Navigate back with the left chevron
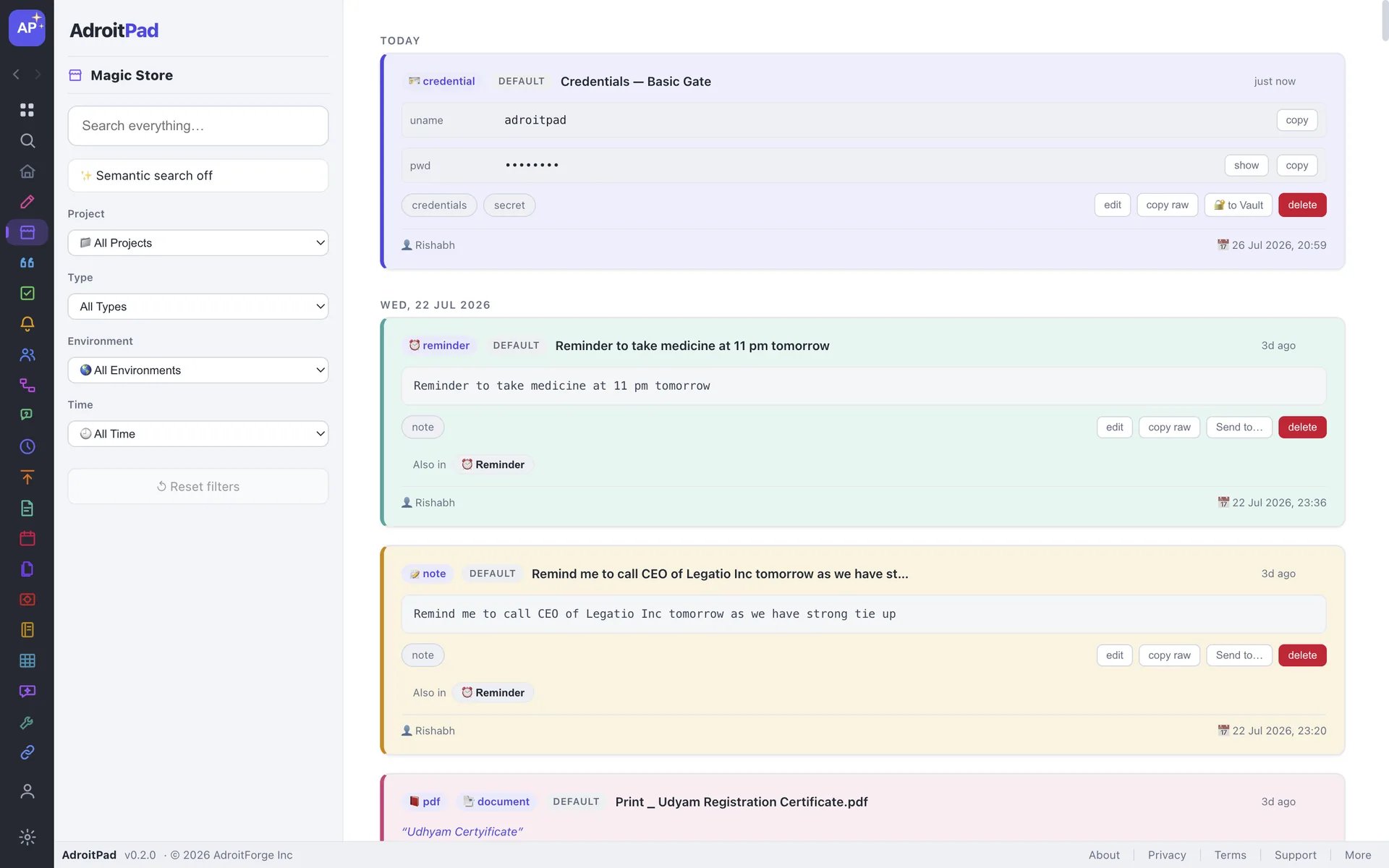This screenshot has width=1389, height=868. coord(16,75)
